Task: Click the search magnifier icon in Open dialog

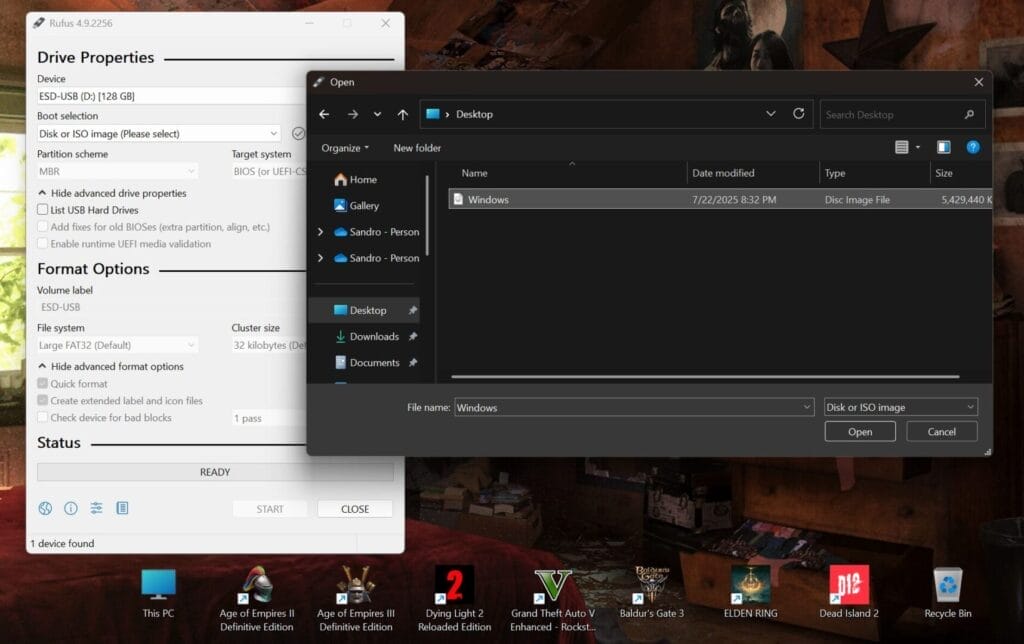Action: pos(969,114)
